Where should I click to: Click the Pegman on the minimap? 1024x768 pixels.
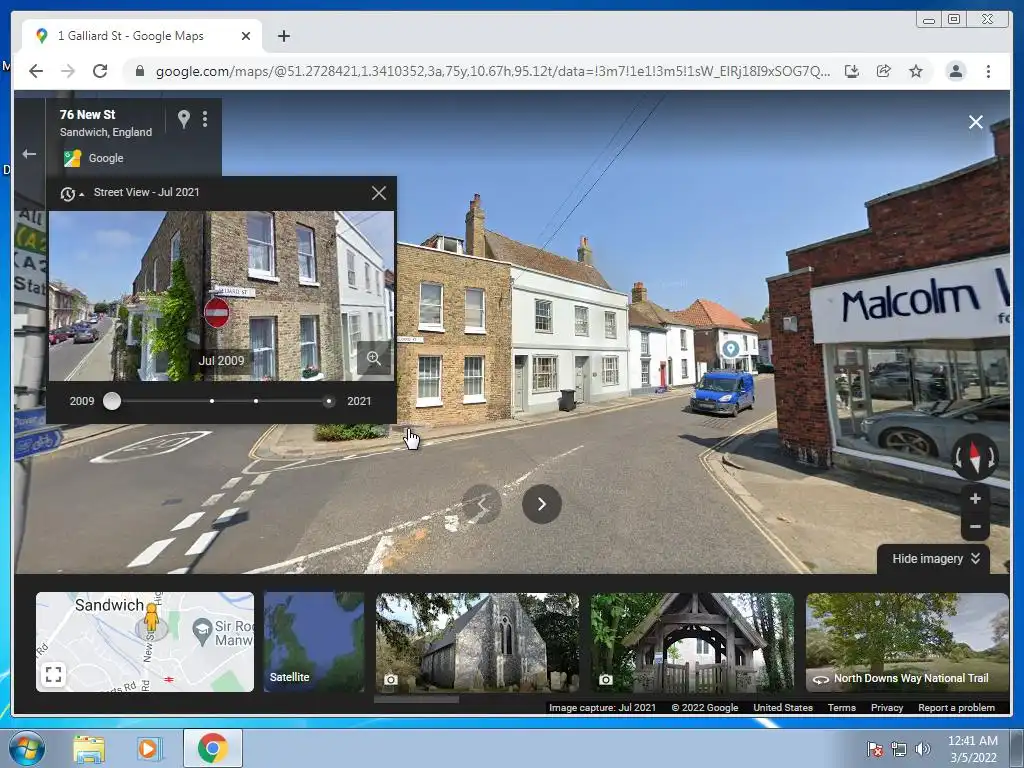tap(152, 618)
